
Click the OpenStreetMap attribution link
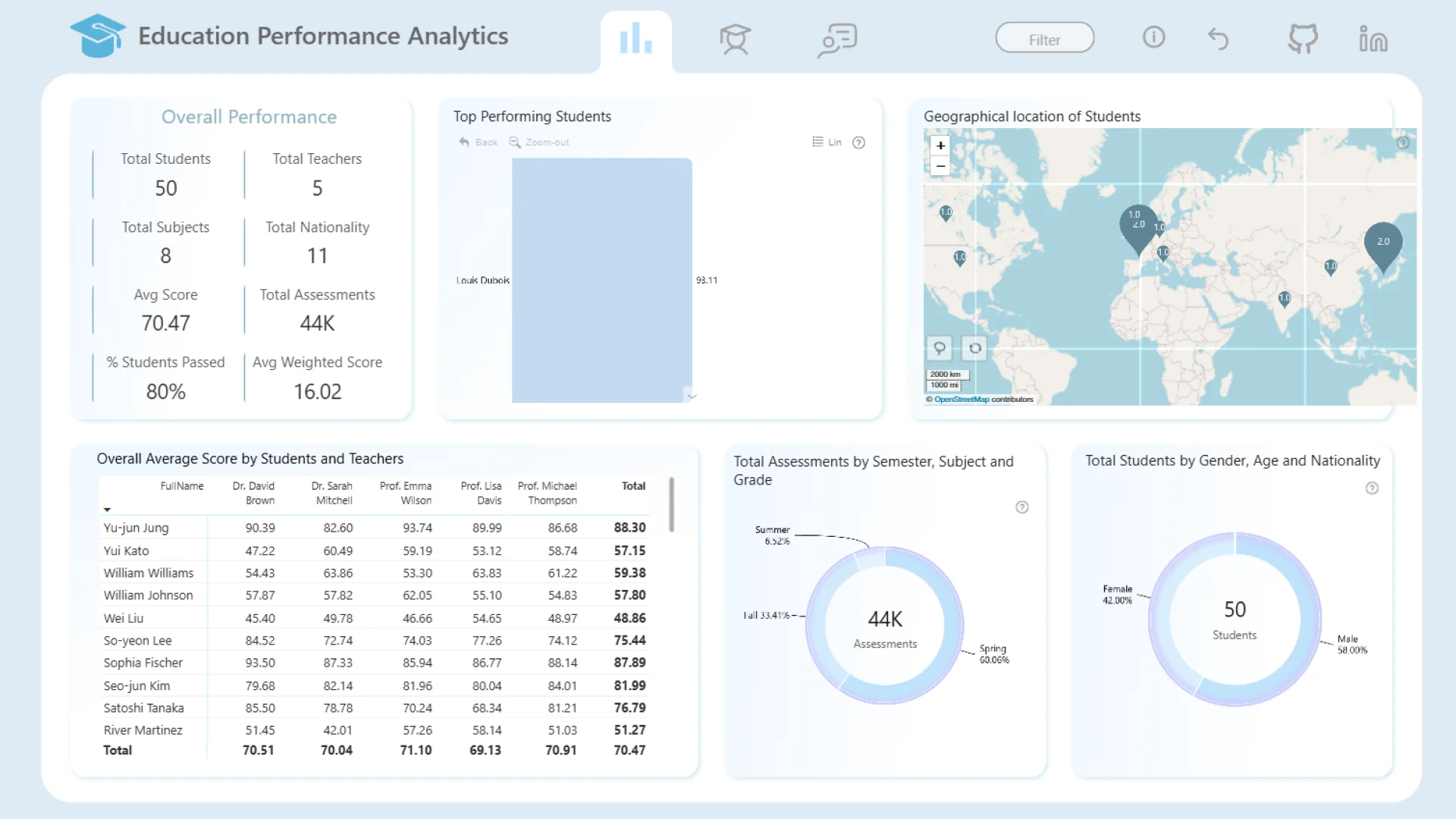click(x=961, y=400)
